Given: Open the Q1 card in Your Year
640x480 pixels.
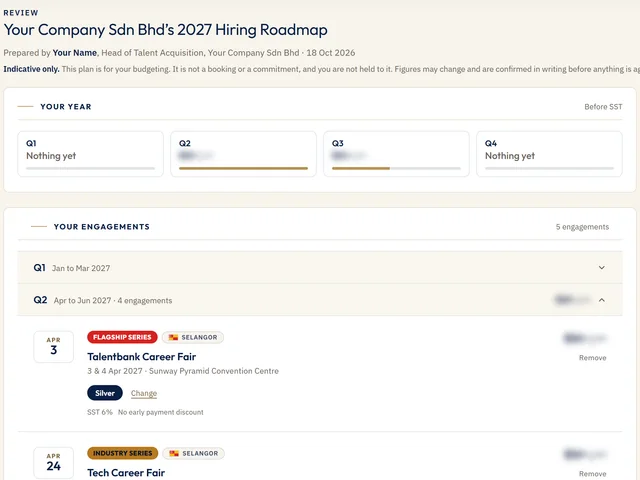Looking at the screenshot, I should click(90, 154).
